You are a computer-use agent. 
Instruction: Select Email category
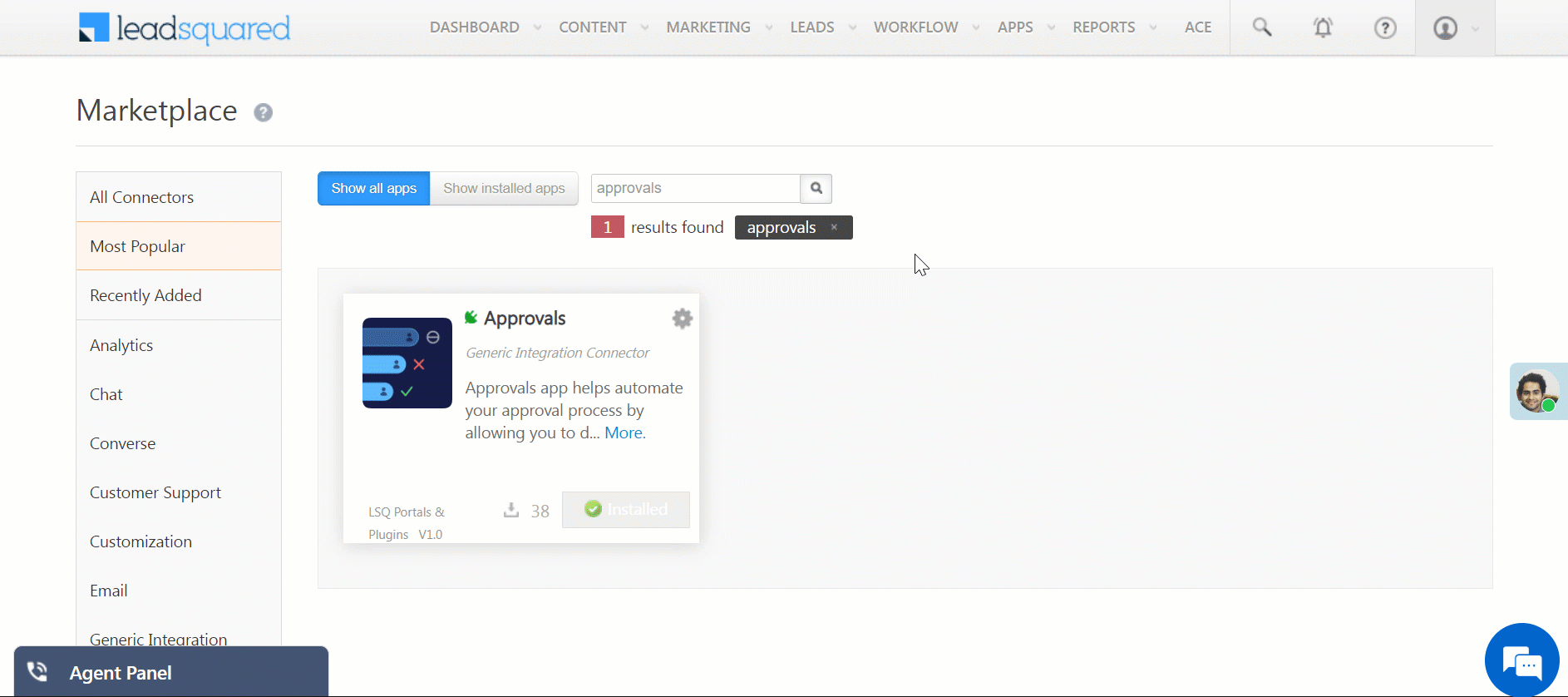click(179, 591)
